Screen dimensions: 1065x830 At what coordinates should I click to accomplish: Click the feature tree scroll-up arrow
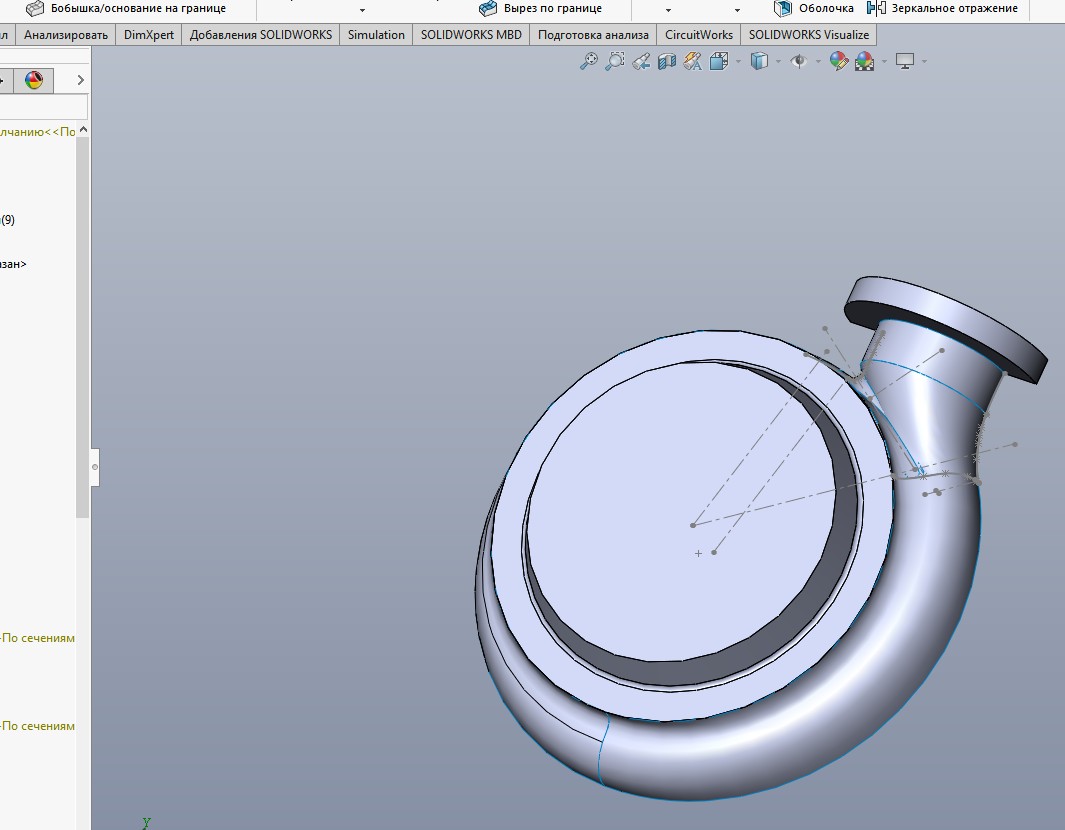(84, 131)
